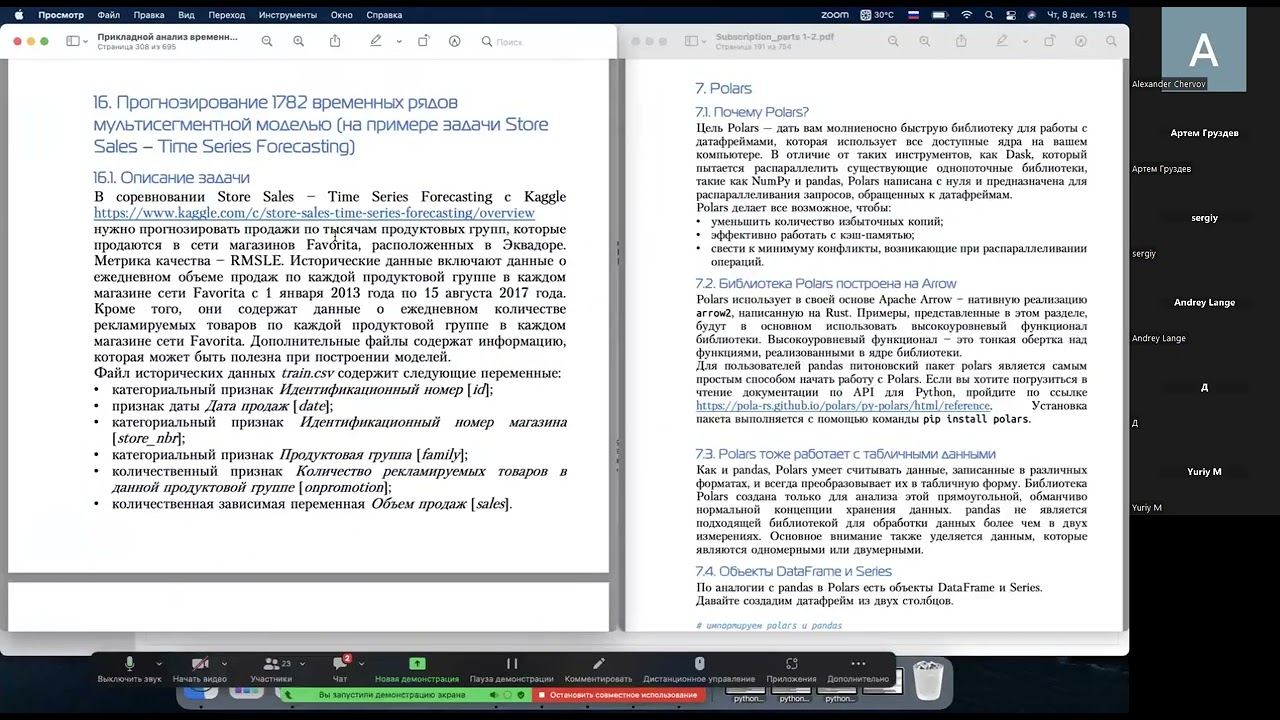
Task: Click the heading 7.1. Почему Polars?
Action: [x=752, y=112]
